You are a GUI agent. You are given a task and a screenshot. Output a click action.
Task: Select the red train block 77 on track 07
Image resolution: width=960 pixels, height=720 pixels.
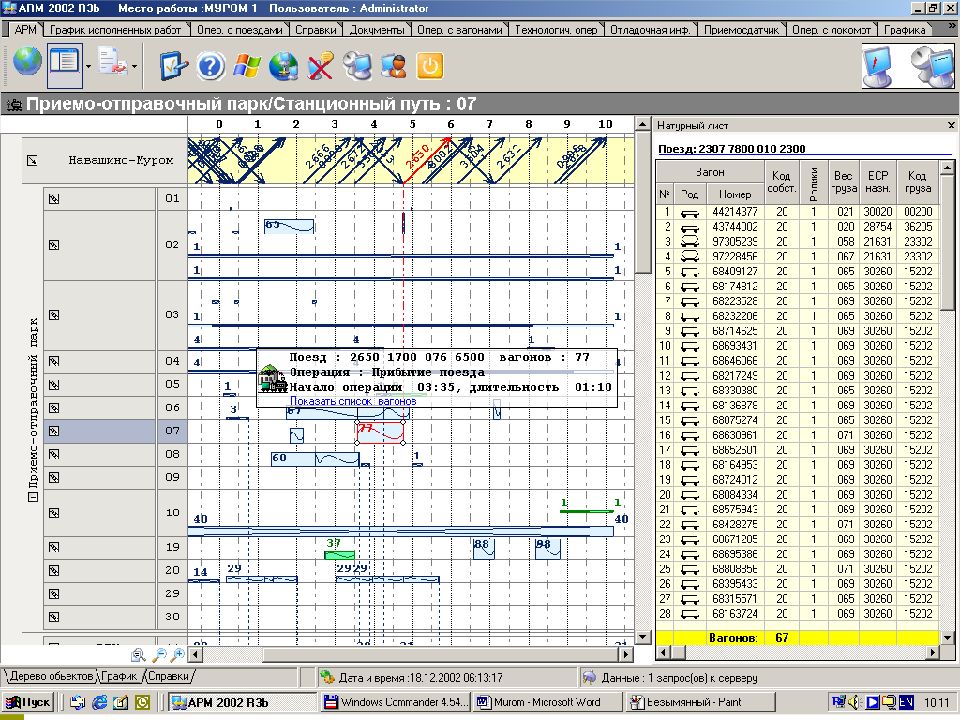[x=380, y=432]
